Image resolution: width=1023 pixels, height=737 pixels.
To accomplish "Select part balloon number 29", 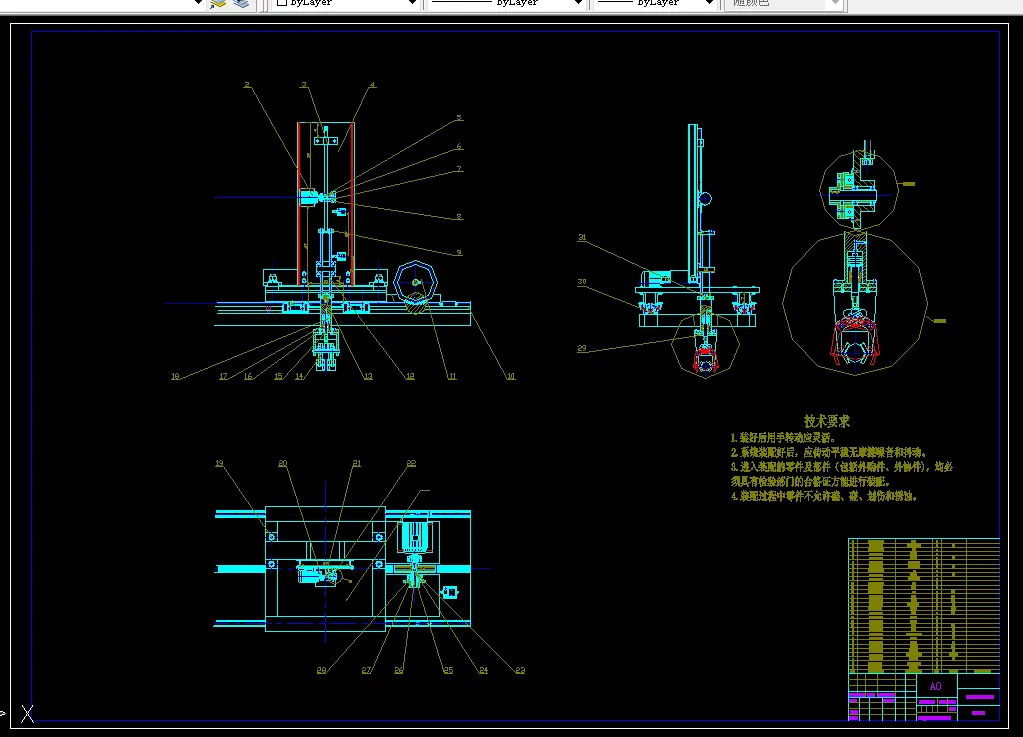I will [582, 349].
